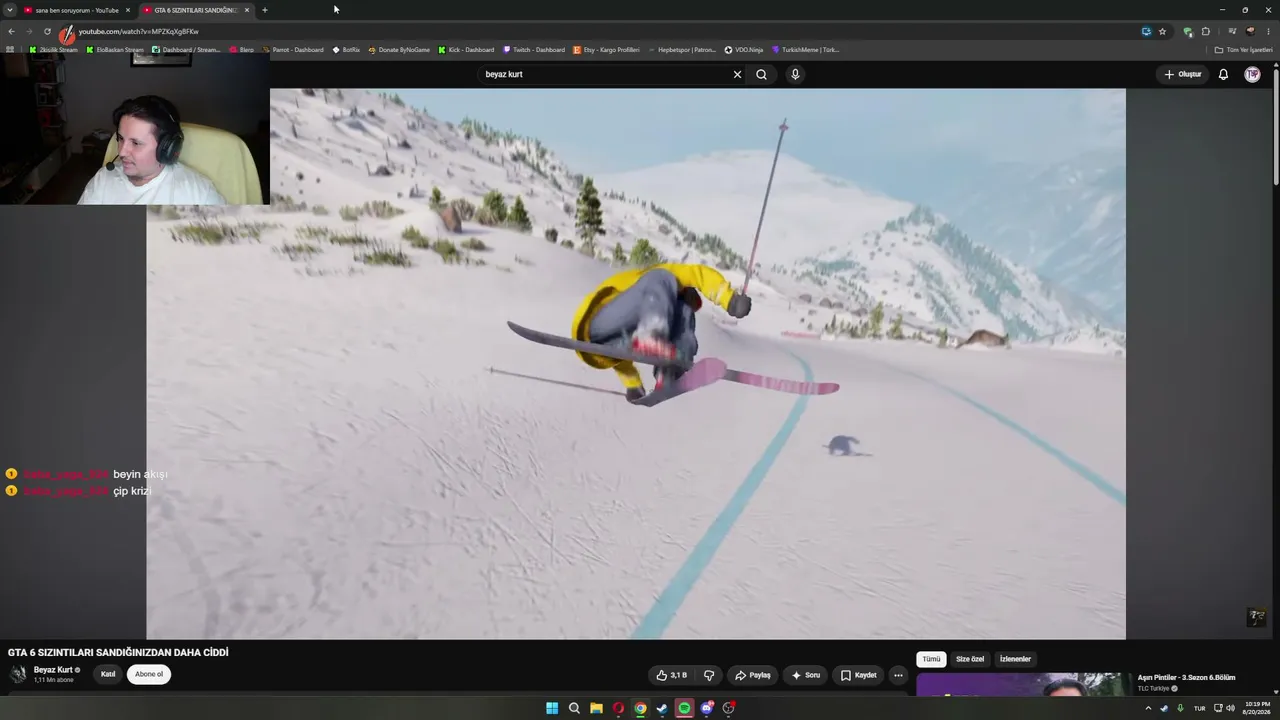Image resolution: width=1280 pixels, height=720 pixels.
Task: Open Kick - Dashboard bookmark
Action: pyautogui.click(x=466, y=49)
